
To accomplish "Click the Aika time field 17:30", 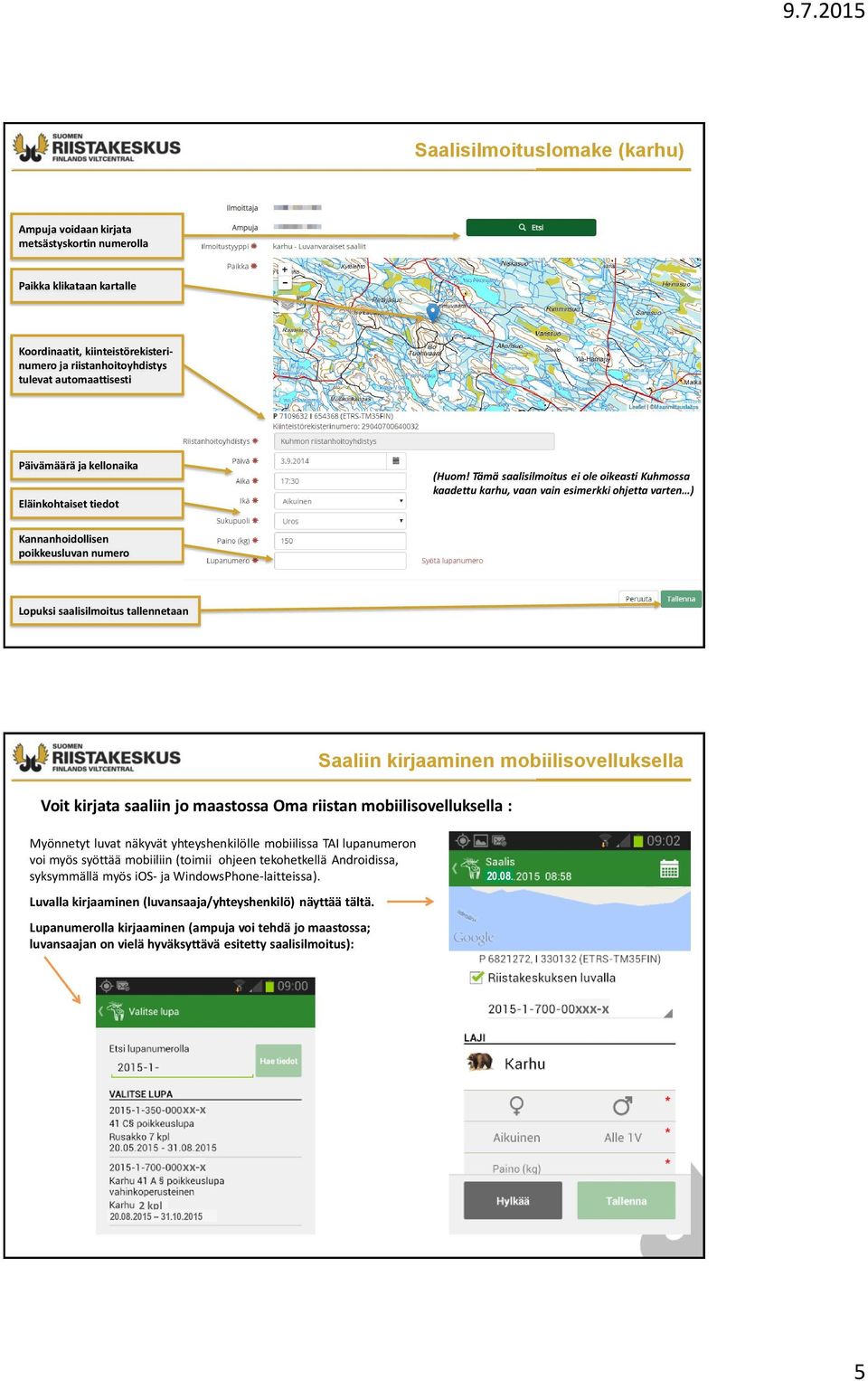I will (340, 481).
